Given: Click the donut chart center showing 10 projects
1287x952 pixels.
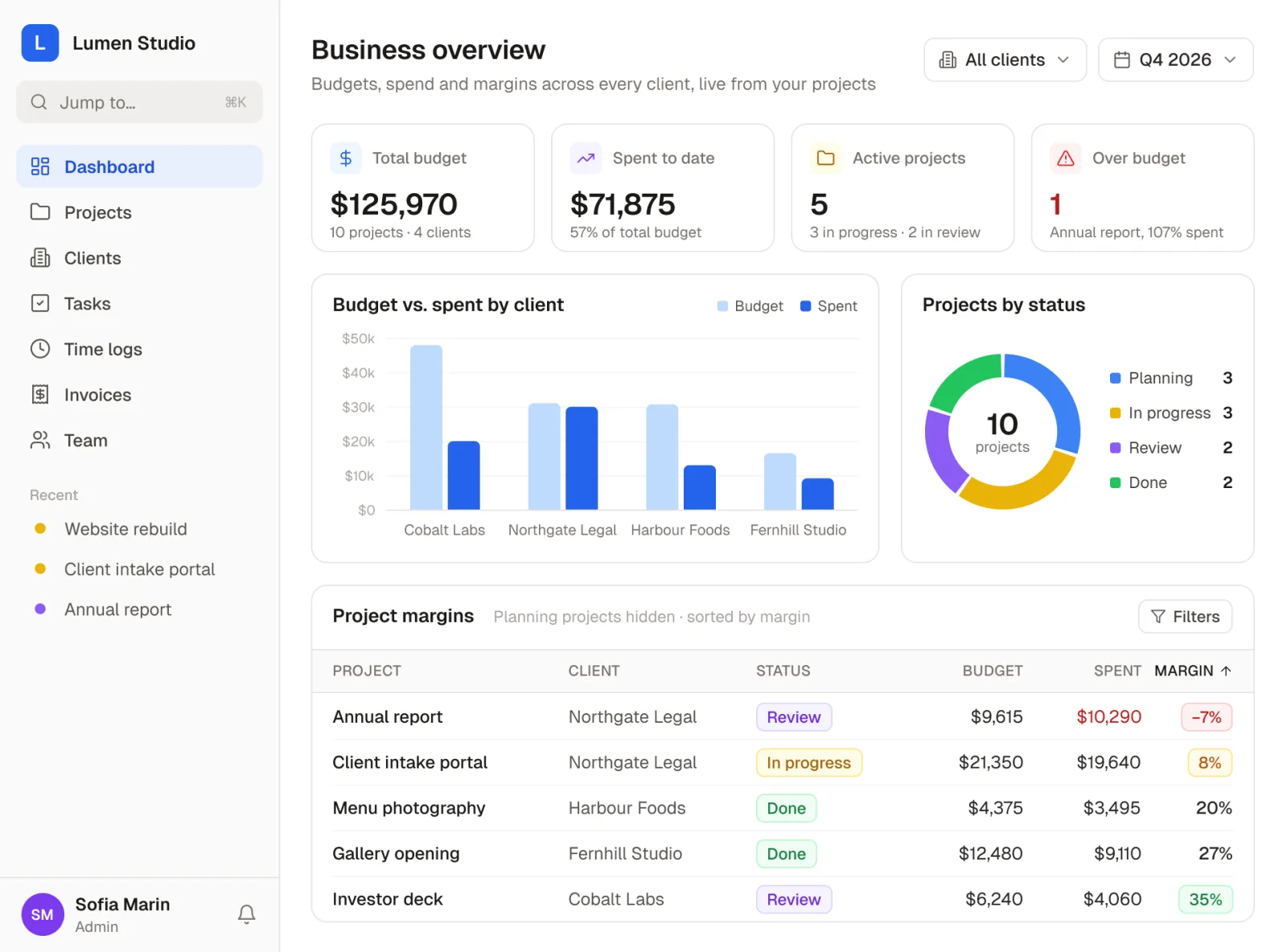Looking at the screenshot, I should 1002,432.
